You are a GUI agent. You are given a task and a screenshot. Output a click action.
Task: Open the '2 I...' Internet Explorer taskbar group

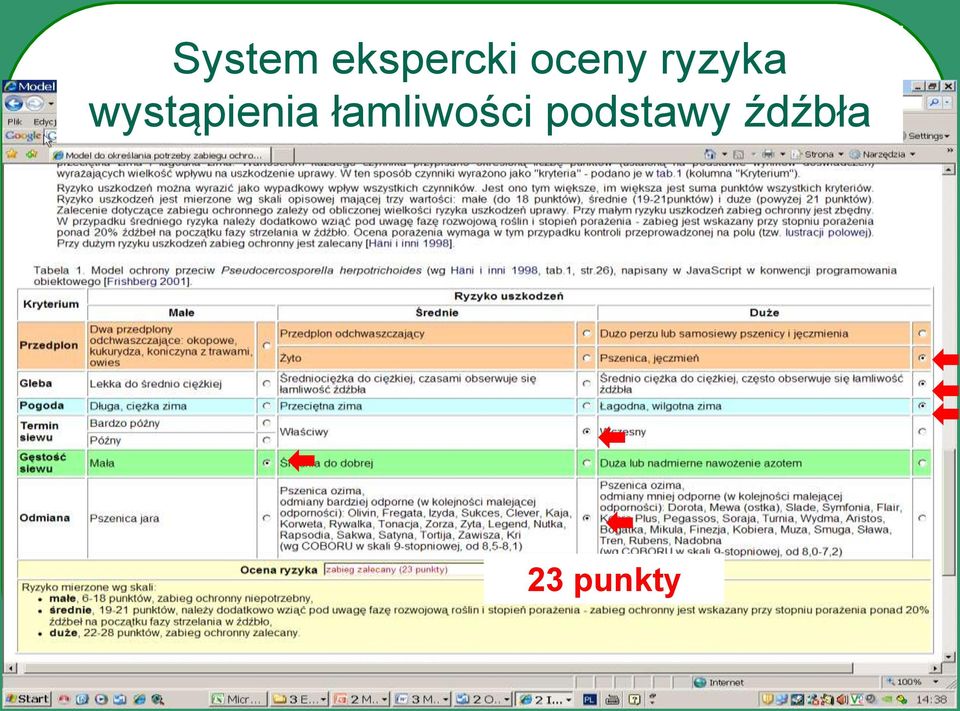pyautogui.click(x=545, y=699)
